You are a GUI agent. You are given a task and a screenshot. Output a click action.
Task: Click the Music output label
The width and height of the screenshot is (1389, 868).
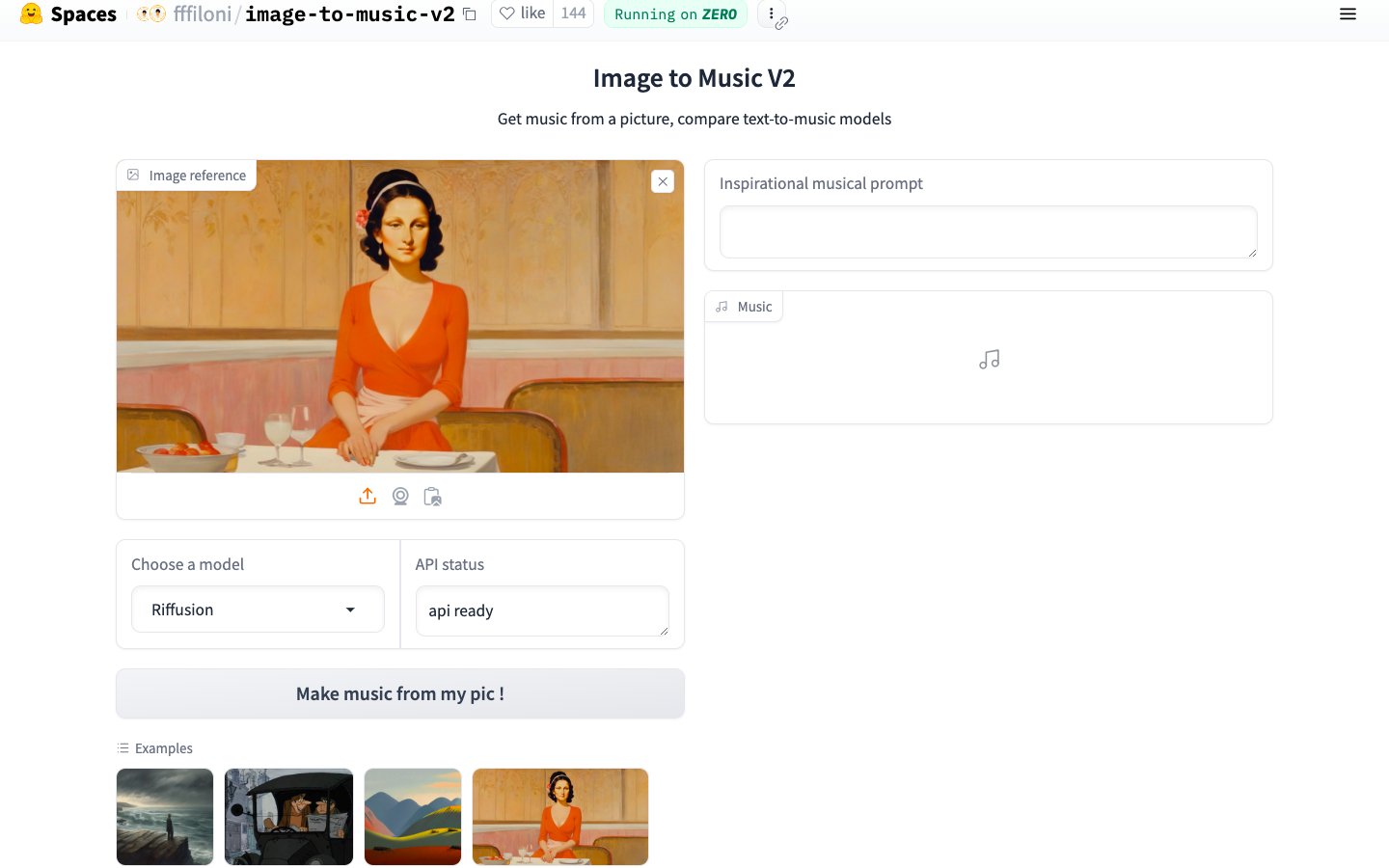[x=745, y=307]
